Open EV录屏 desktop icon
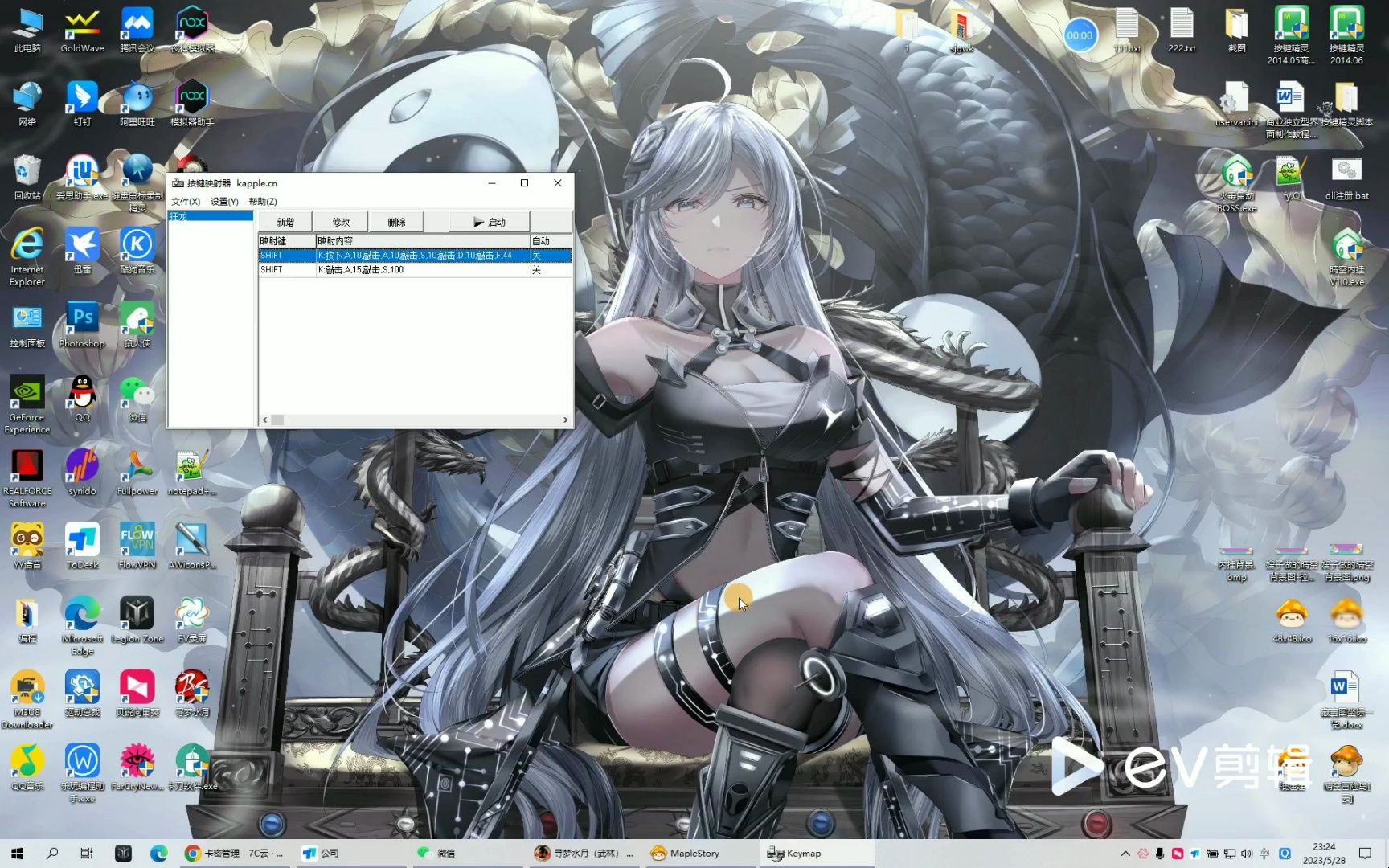 (x=192, y=620)
